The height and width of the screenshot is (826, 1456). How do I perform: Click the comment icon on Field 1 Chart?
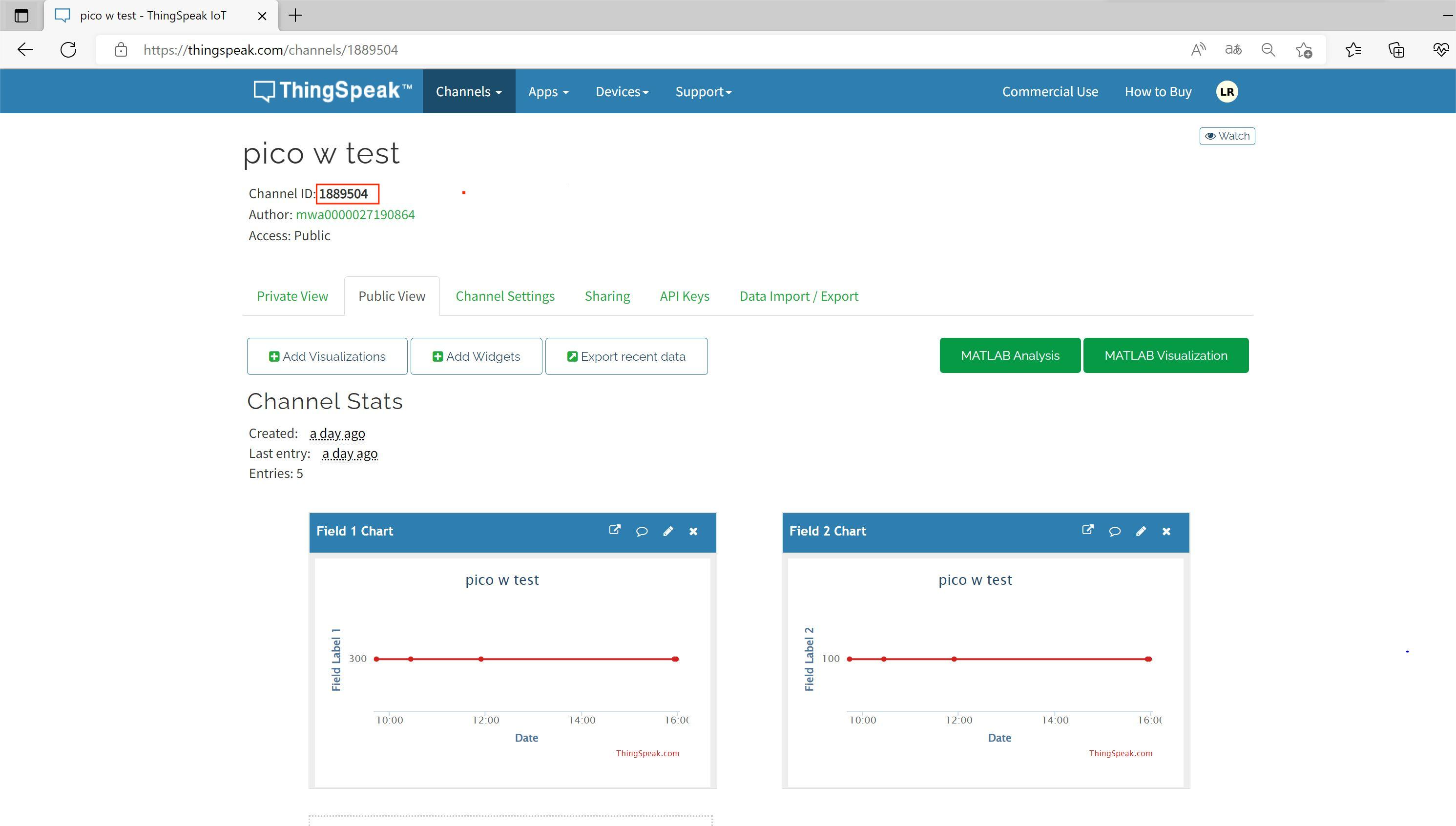click(x=641, y=531)
